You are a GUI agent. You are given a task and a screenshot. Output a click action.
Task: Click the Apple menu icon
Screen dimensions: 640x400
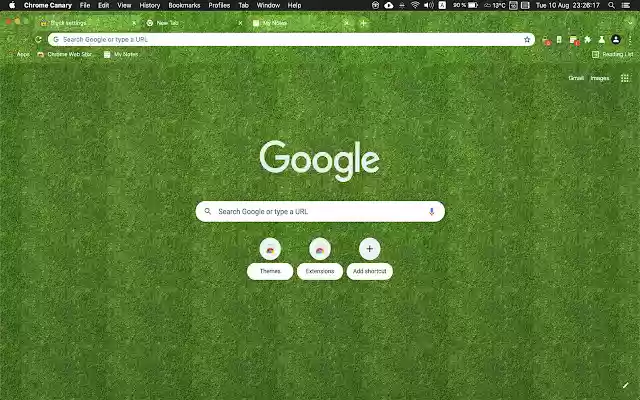point(12,5)
